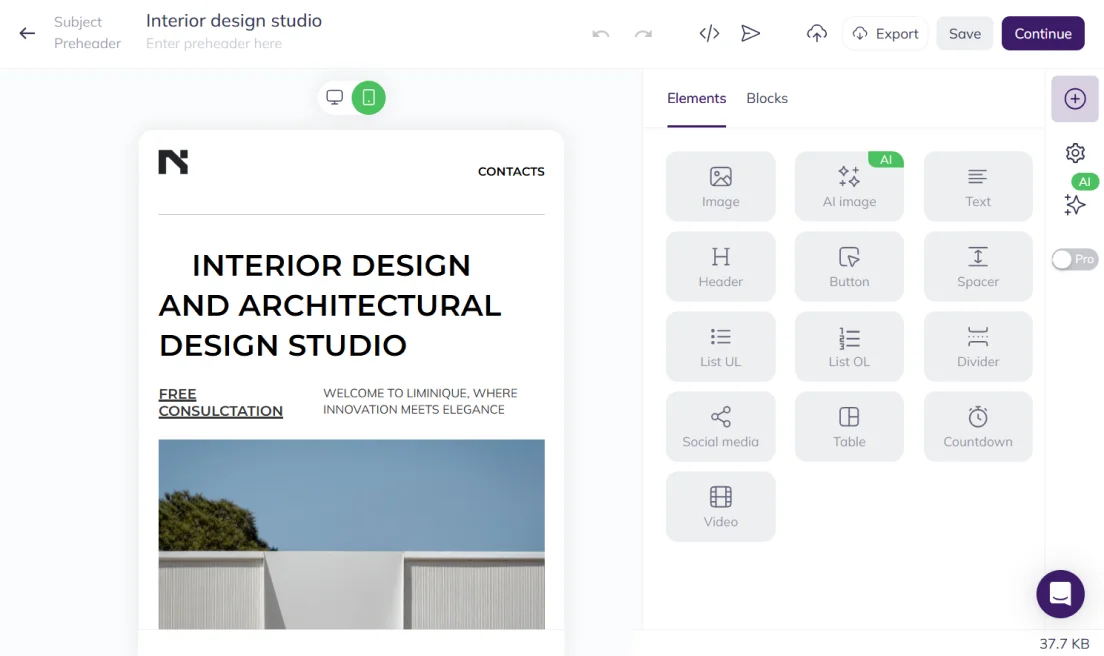Add the Divider element

point(978,347)
